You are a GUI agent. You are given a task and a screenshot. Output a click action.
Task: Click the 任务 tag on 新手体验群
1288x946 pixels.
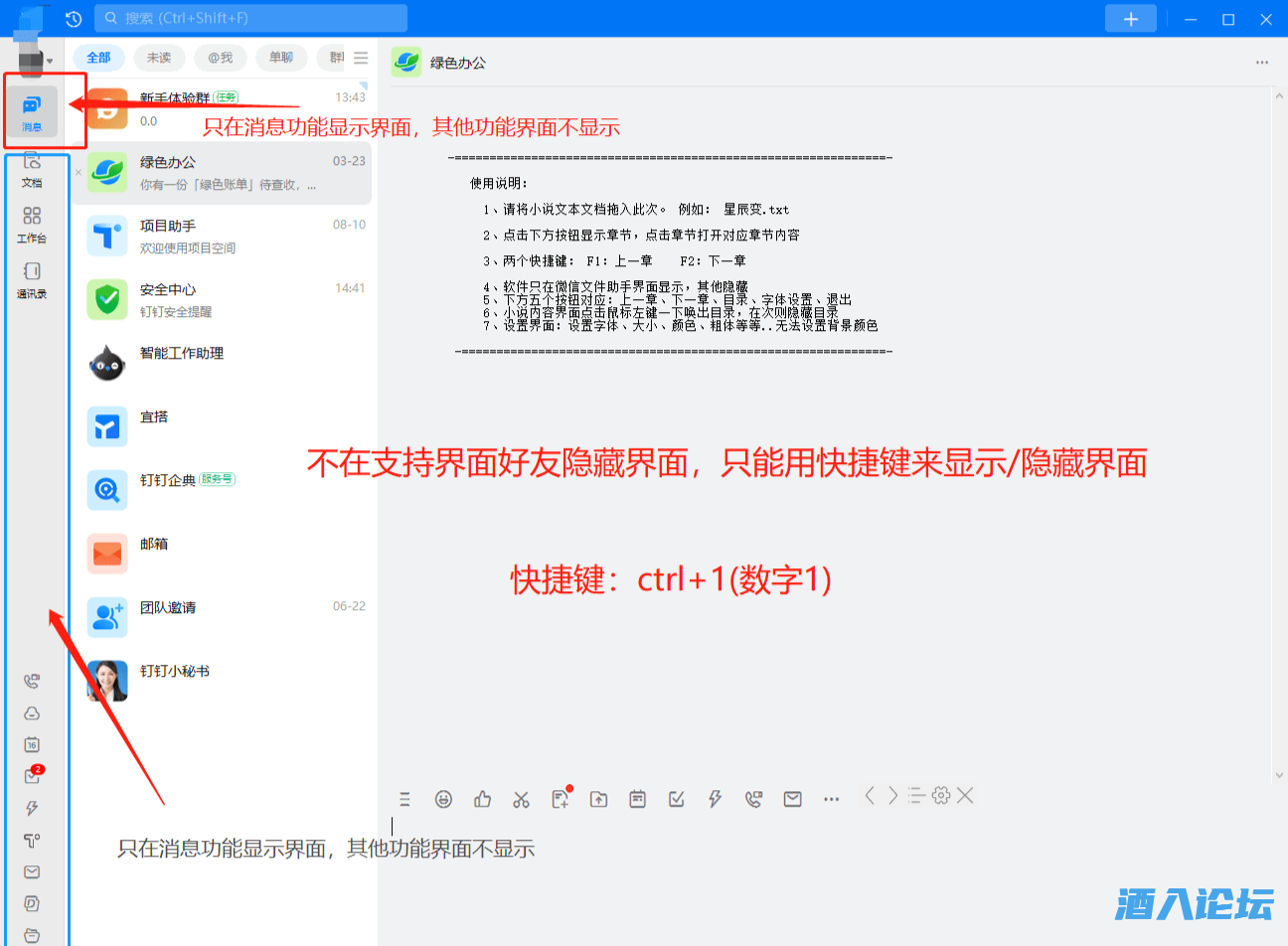[x=227, y=97]
